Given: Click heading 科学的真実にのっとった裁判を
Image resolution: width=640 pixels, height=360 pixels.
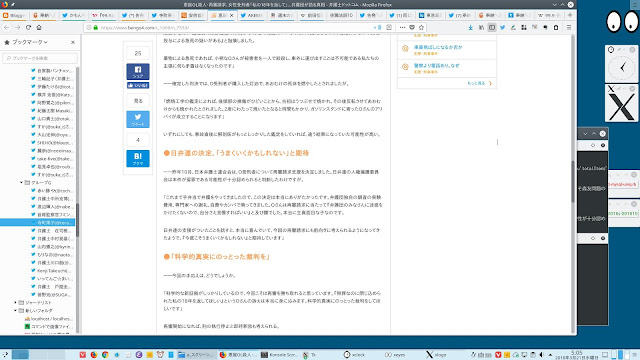Looking at the screenshot, I should click(217, 257).
